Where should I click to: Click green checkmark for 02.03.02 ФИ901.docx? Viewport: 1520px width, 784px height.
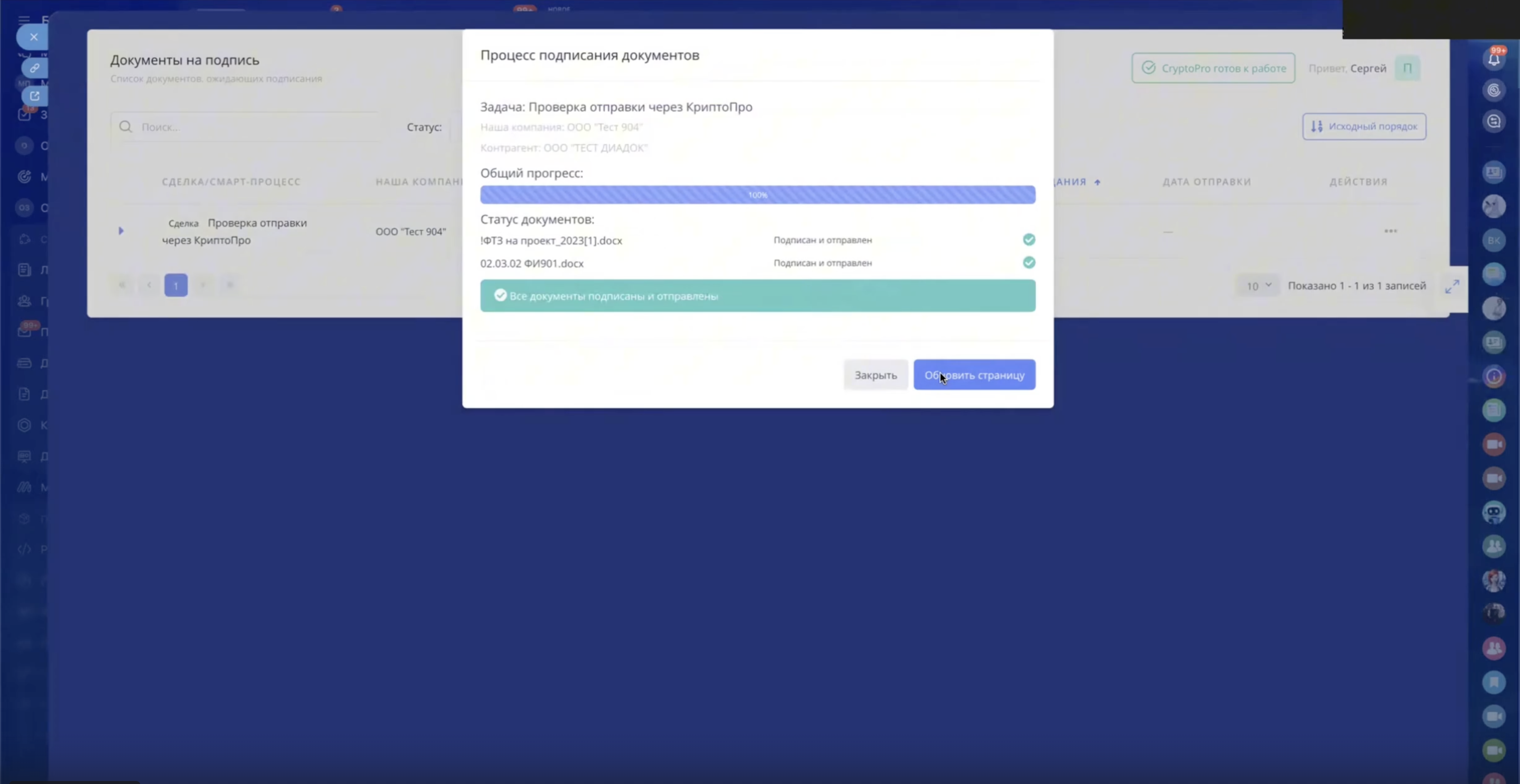click(x=1028, y=263)
